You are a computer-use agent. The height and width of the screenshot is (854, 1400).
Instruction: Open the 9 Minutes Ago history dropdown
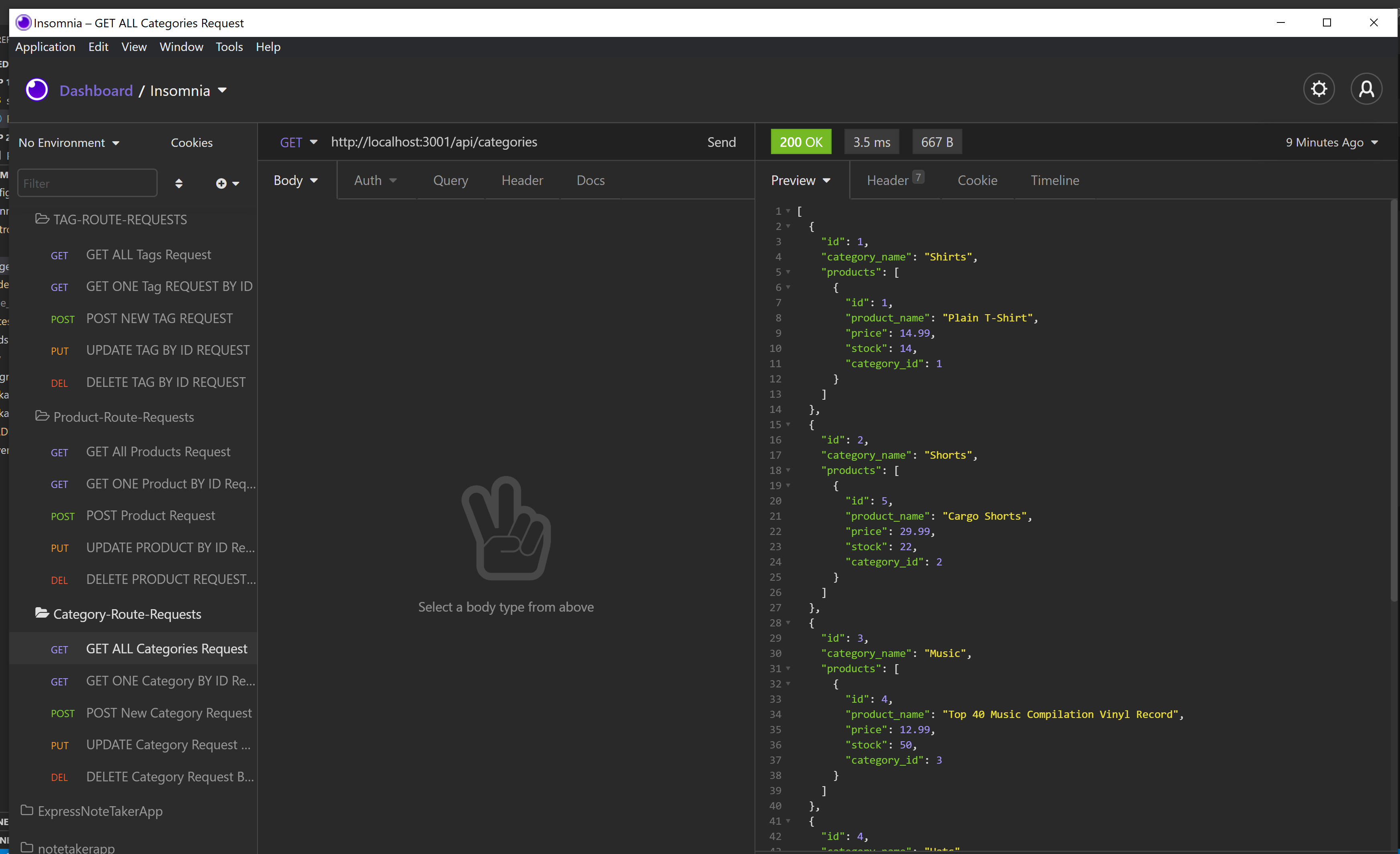point(1332,142)
